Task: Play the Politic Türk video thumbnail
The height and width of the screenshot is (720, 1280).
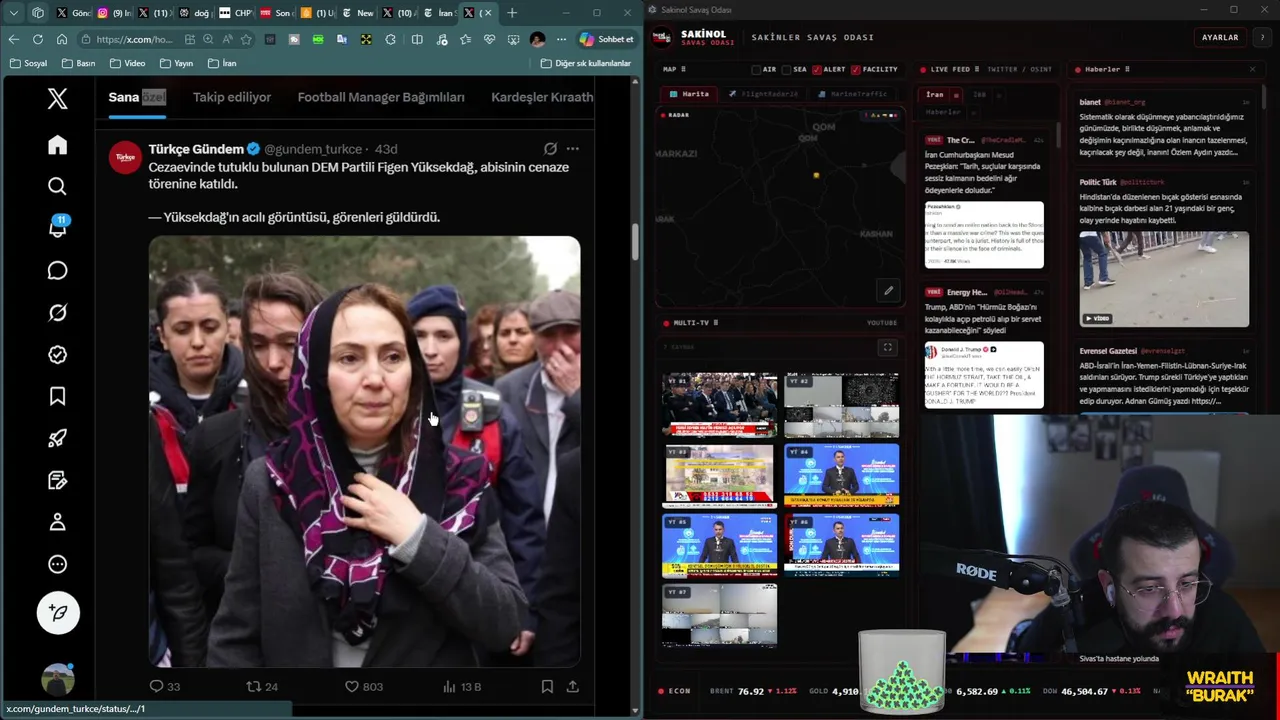Action: tap(1164, 279)
